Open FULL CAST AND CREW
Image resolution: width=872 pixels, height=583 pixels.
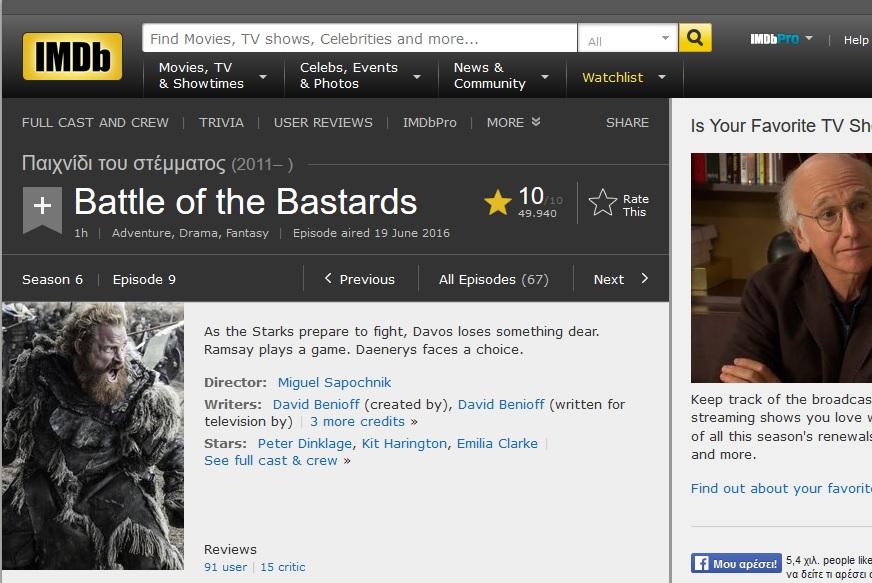(x=95, y=122)
